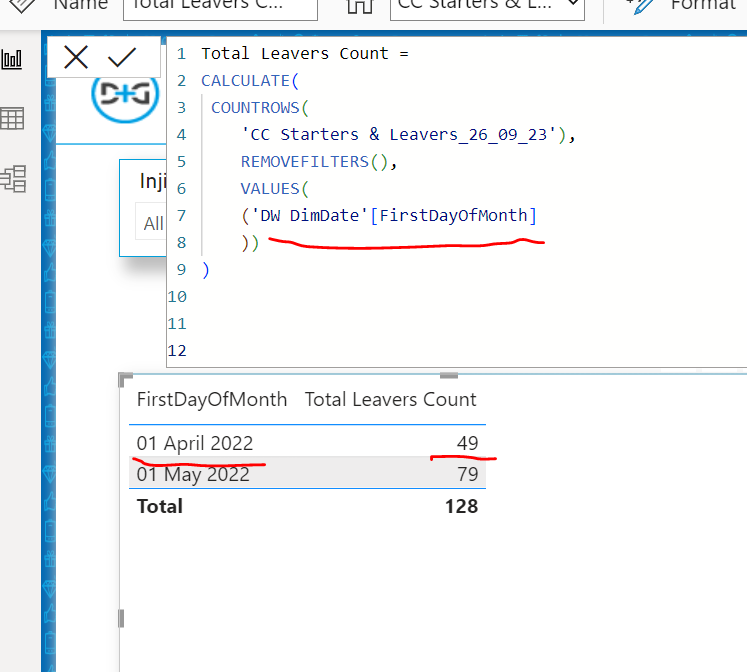747x672 pixels.
Task: Grab the table visual left edge handle
Action: pos(121,618)
